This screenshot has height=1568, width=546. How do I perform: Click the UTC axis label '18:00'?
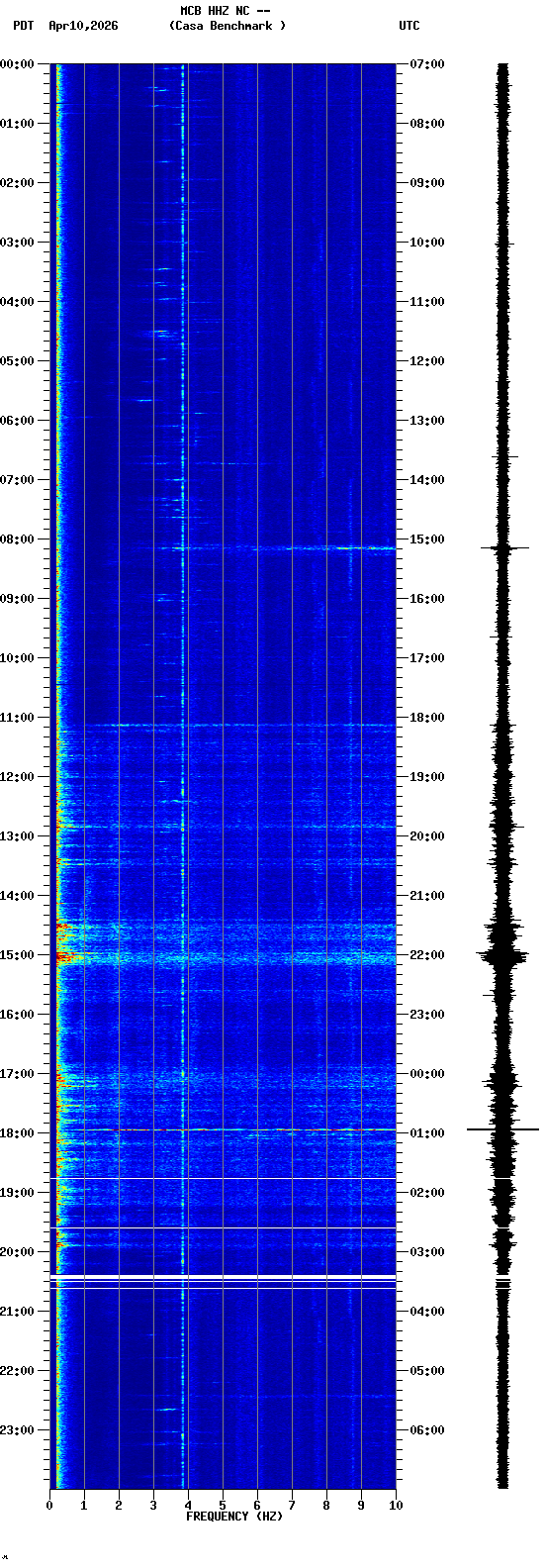(427, 718)
